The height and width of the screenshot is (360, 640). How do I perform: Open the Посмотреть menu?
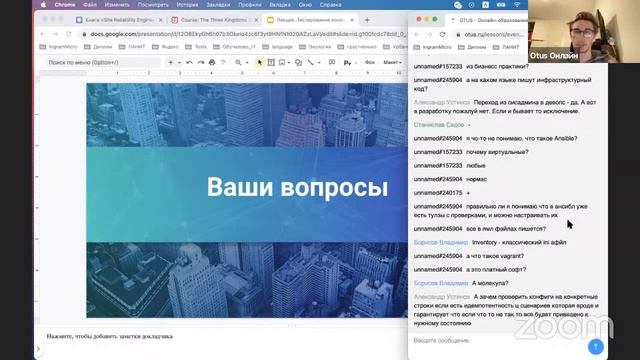click(153, 5)
